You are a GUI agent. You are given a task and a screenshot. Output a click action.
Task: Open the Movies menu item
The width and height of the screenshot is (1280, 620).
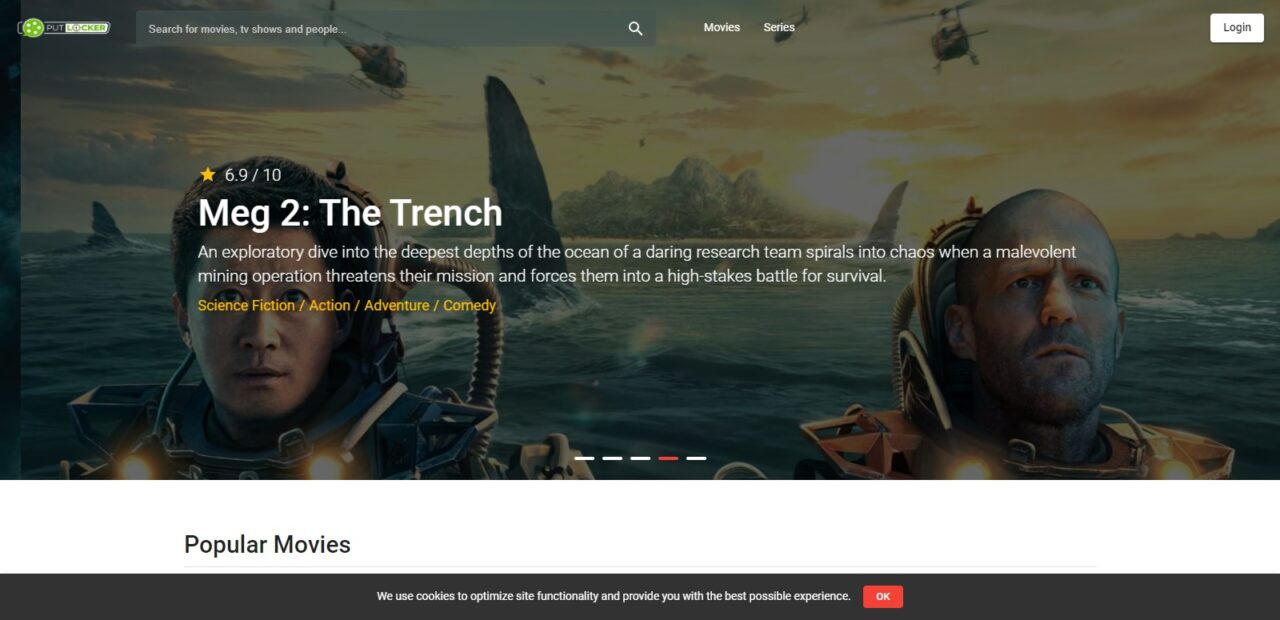click(x=722, y=28)
